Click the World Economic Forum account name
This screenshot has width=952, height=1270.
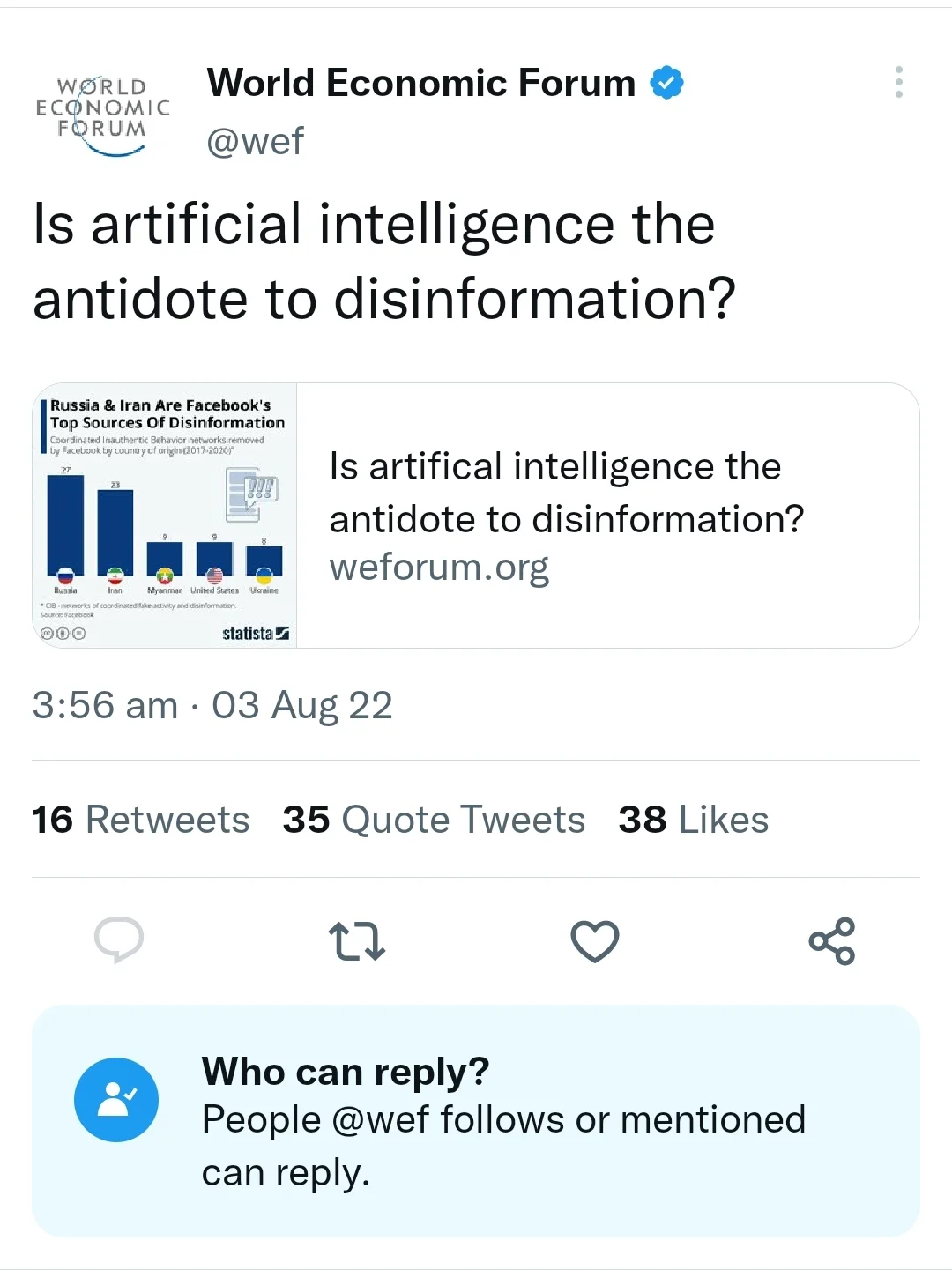(420, 83)
